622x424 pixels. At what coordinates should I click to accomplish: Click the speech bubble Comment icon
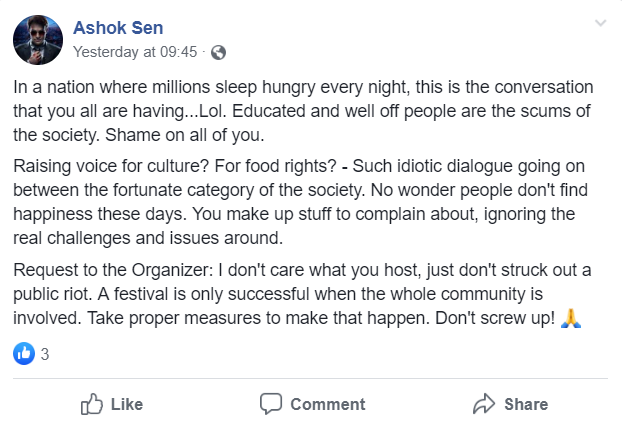pos(271,404)
